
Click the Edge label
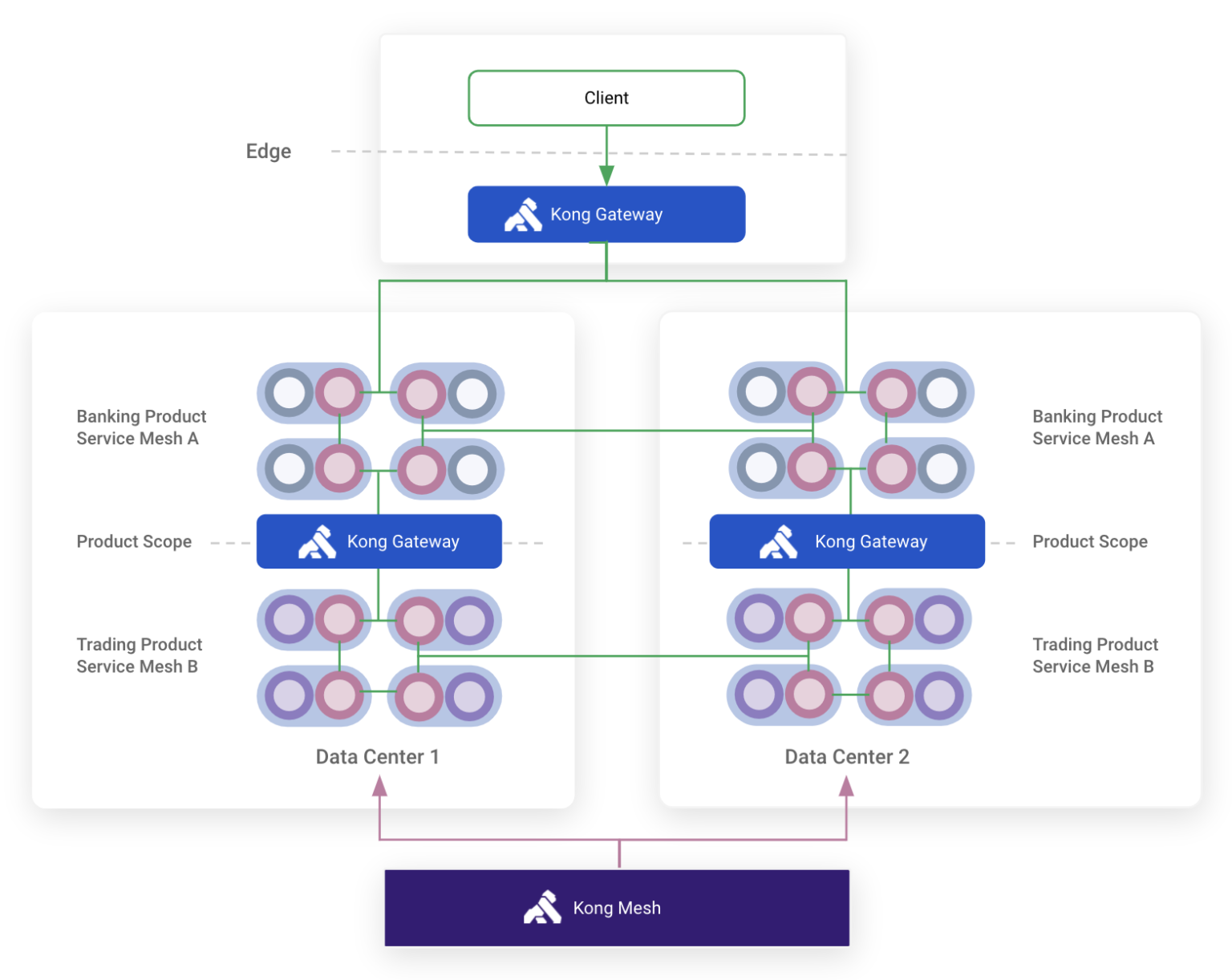268,152
